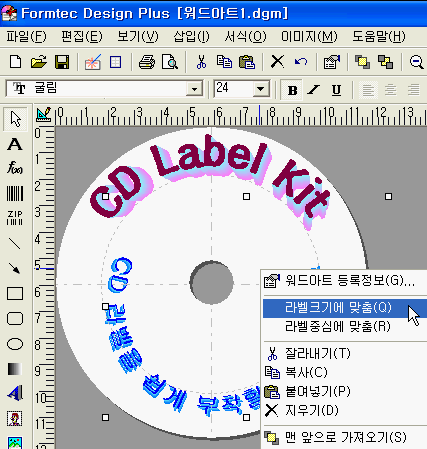Viewport: 427px width, 449px height.
Task: Toggle italic formatting button
Action: coord(314,90)
